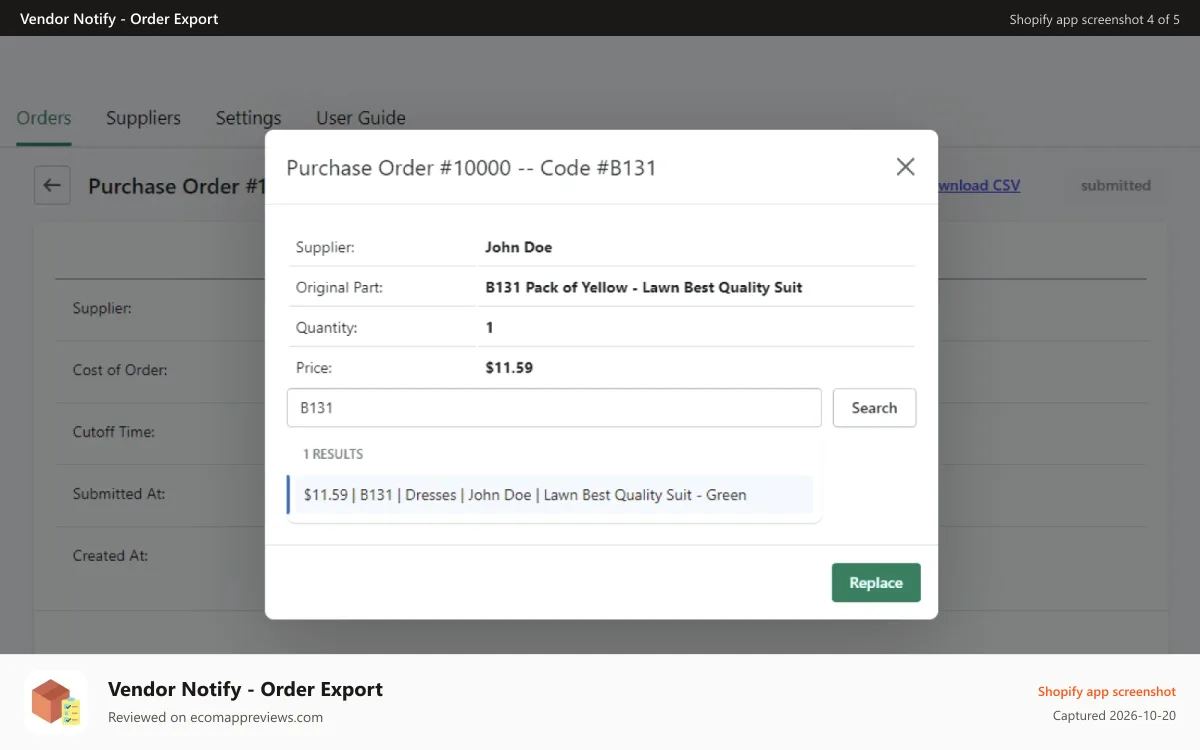Click Supplier: label on the background page
Screen dimensions: 1200x750
click(x=102, y=308)
